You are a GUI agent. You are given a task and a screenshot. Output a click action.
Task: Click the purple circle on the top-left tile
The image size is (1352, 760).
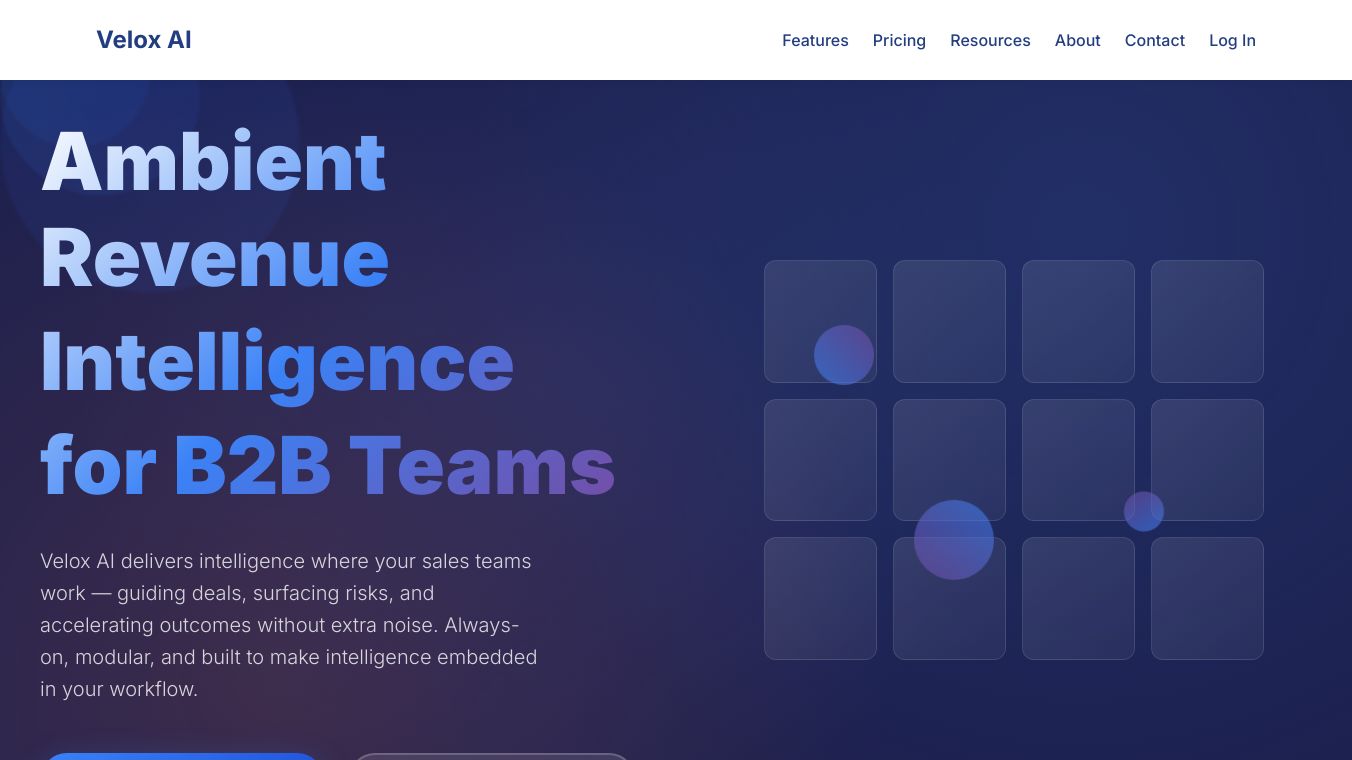coord(845,354)
